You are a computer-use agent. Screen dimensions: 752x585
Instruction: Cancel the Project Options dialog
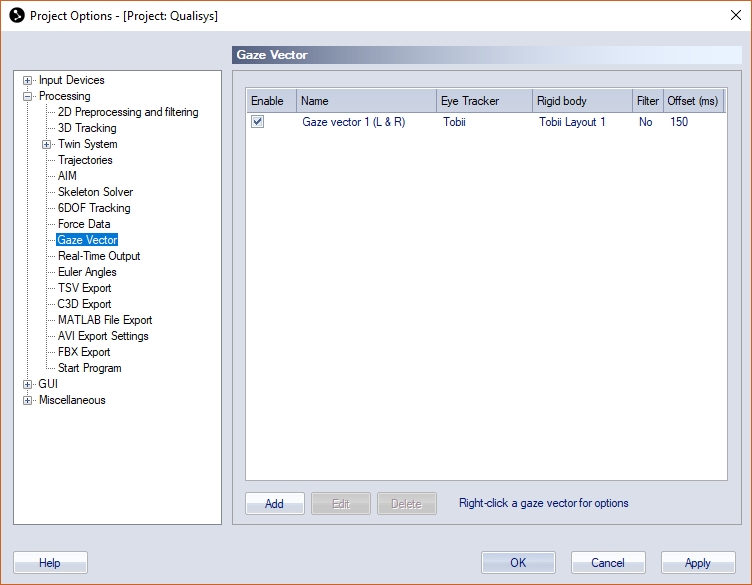tap(608, 563)
